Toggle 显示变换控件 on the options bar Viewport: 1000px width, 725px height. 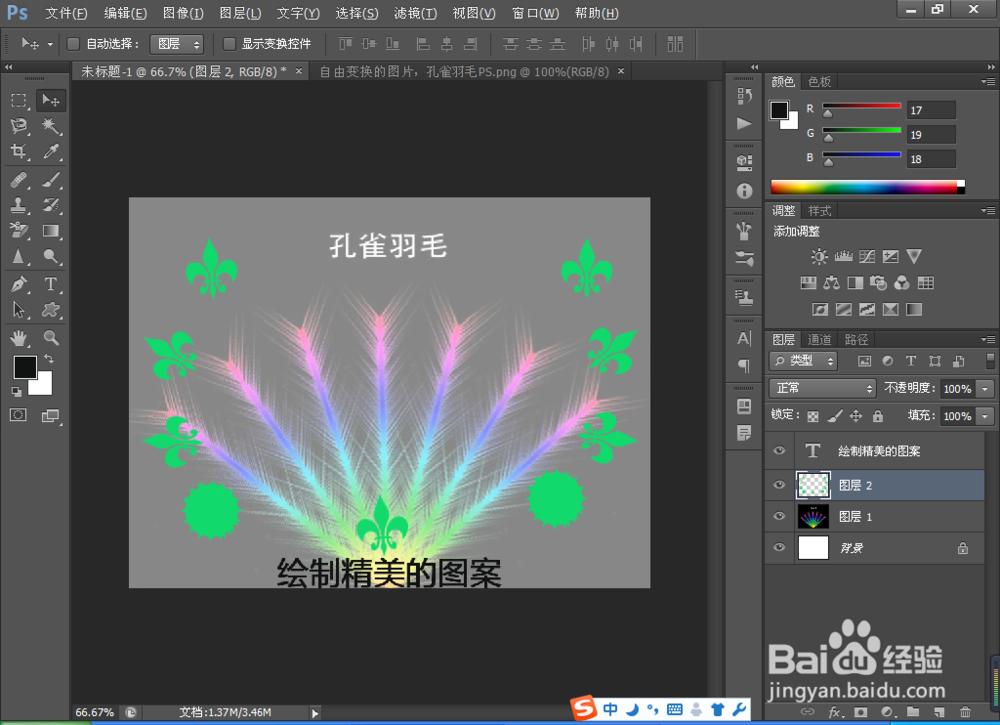[229, 43]
